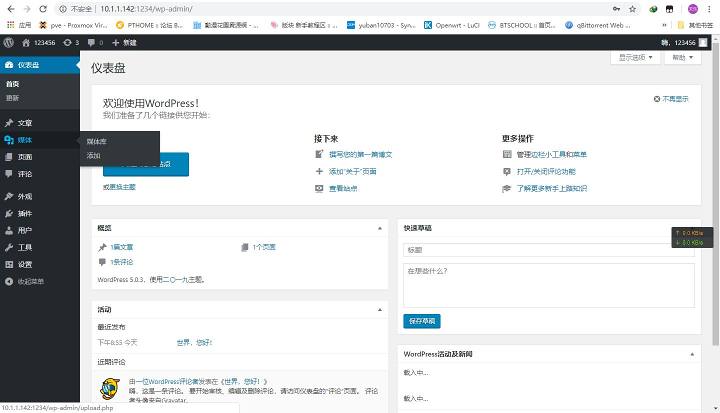Collapse the At a Glance 概览 panel
This screenshot has height=413, width=720.
click(380, 228)
